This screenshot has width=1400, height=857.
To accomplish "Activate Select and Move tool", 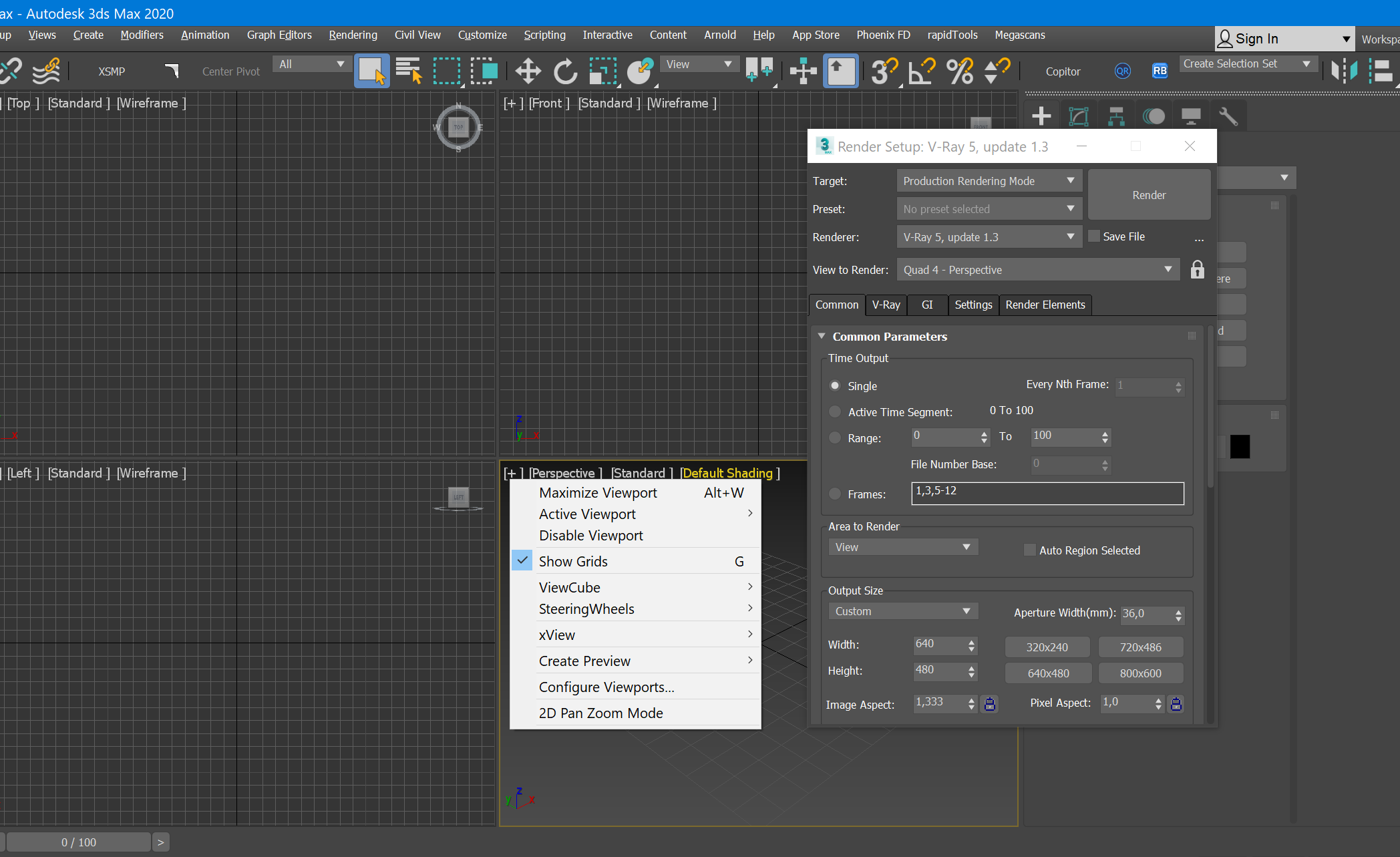I will 528,71.
